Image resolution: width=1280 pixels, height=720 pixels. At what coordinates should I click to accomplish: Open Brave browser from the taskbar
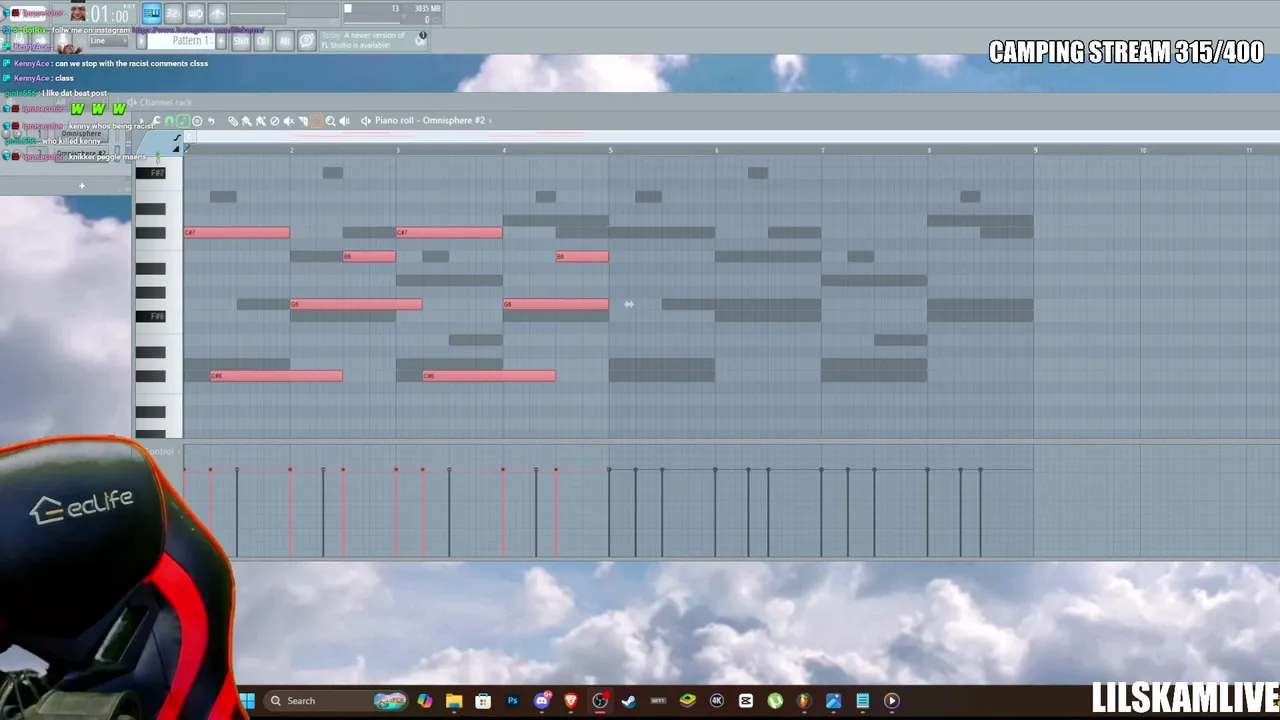click(571, 701)
